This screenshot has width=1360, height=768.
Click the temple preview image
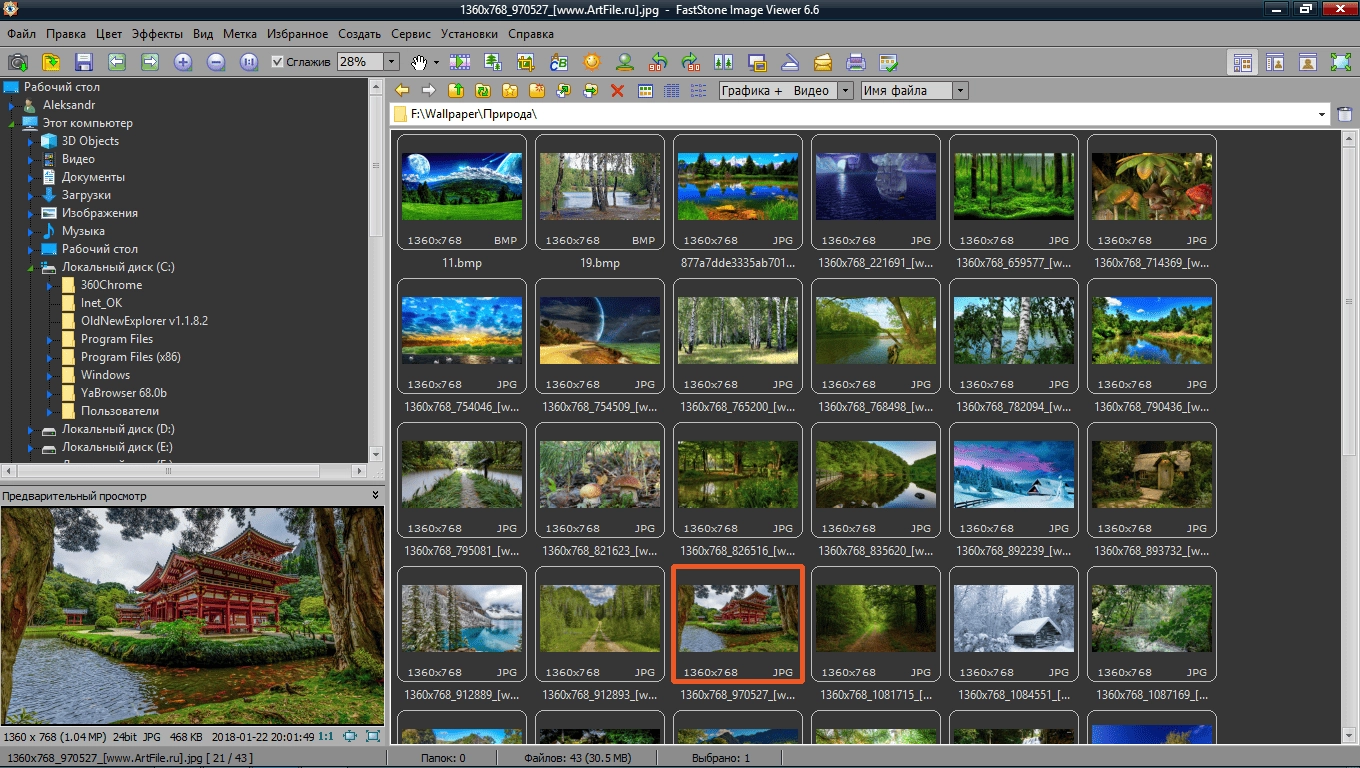[192, 615]
